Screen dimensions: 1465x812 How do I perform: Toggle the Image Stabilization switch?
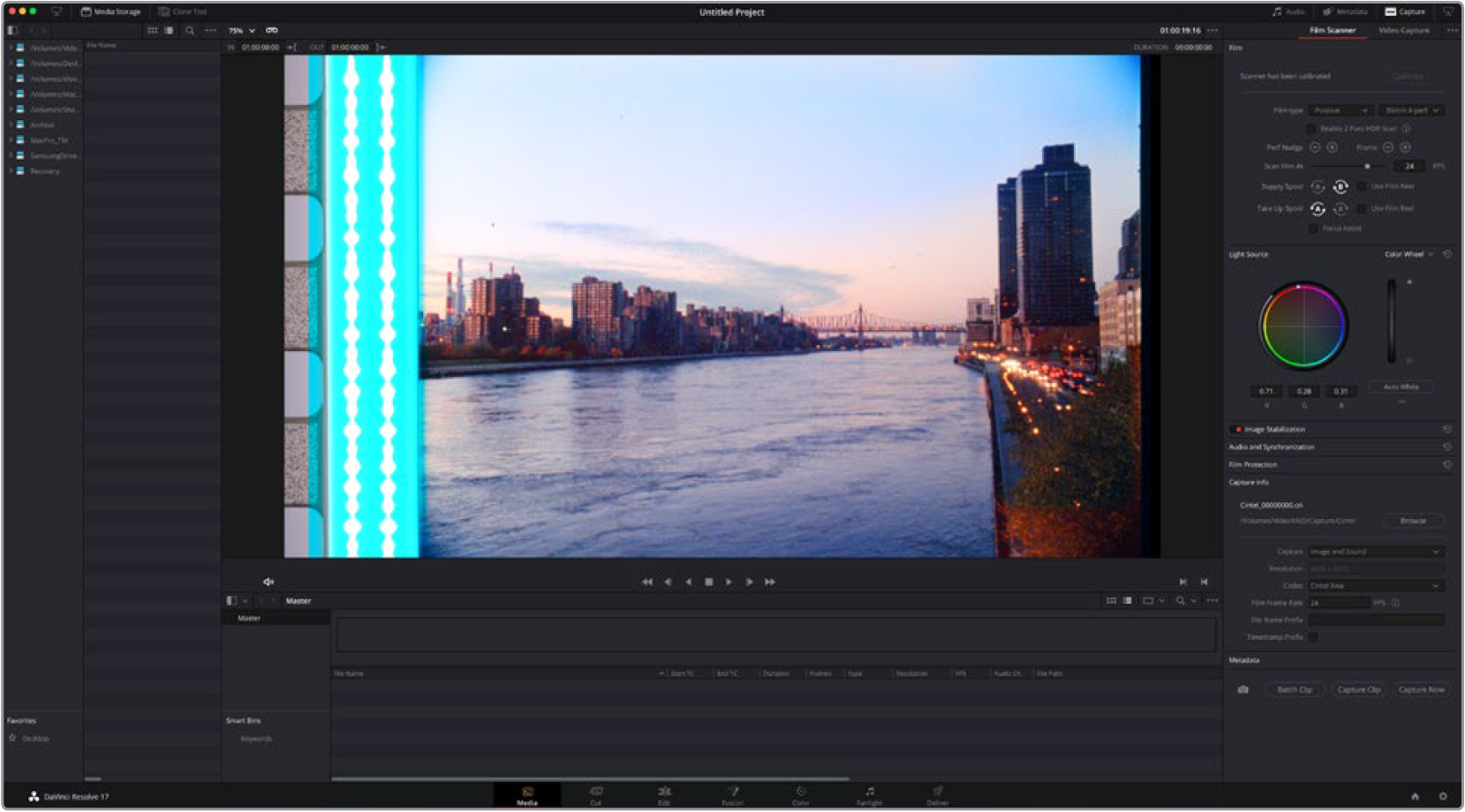(1238, 430)
